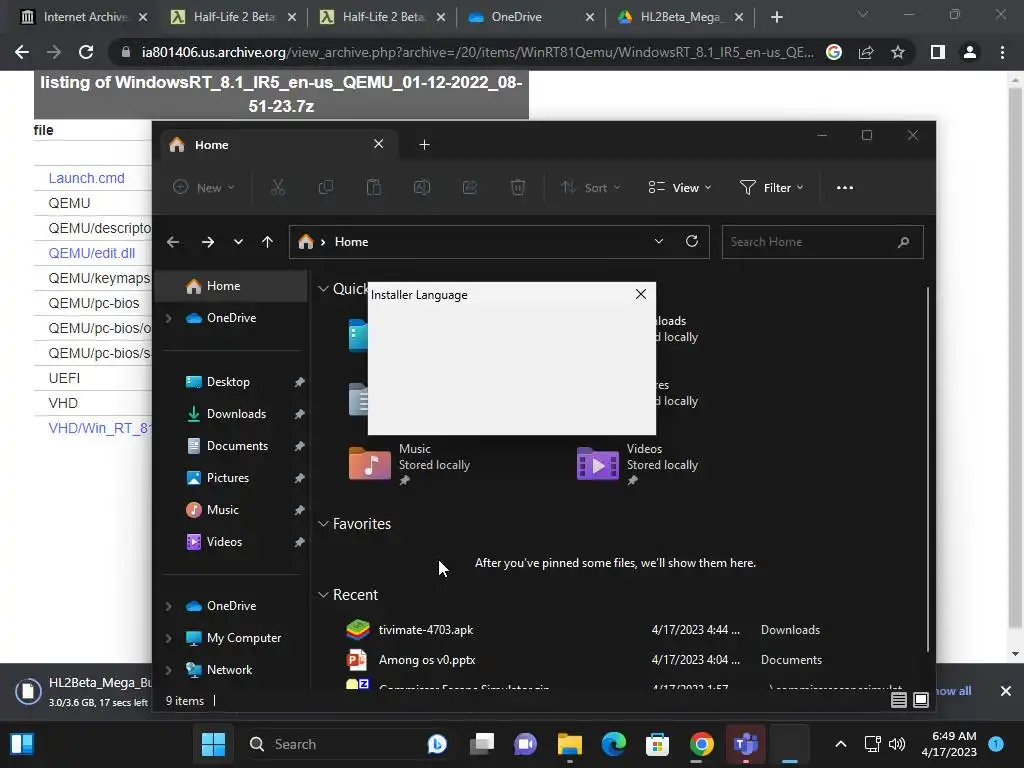Viewport: 1024px width, 768px height.
Task: Open the Chrome profile icon
Action: click(x=970, y=52)
